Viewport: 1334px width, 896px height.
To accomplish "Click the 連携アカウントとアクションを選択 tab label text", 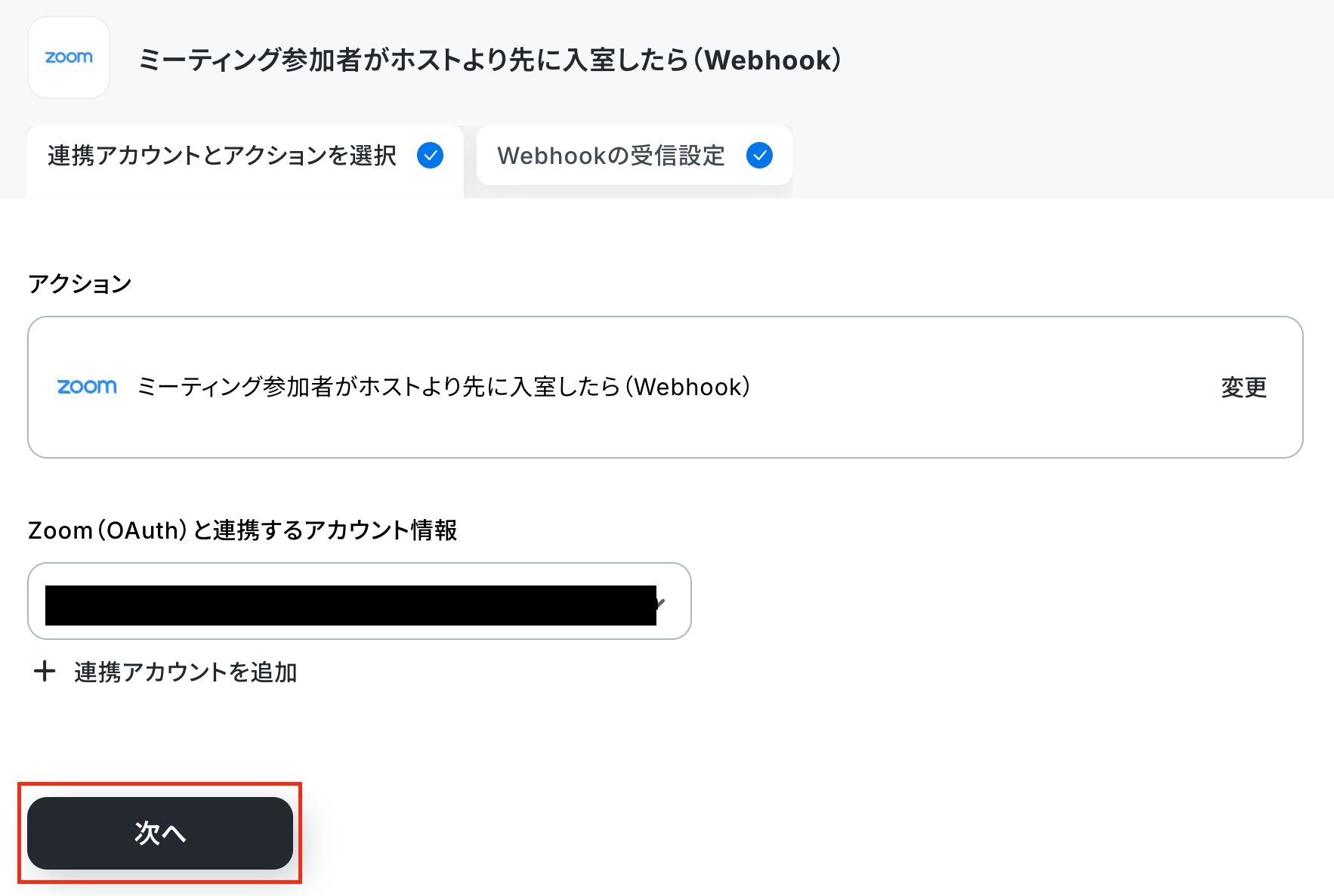I will click(x=222, y=156).
